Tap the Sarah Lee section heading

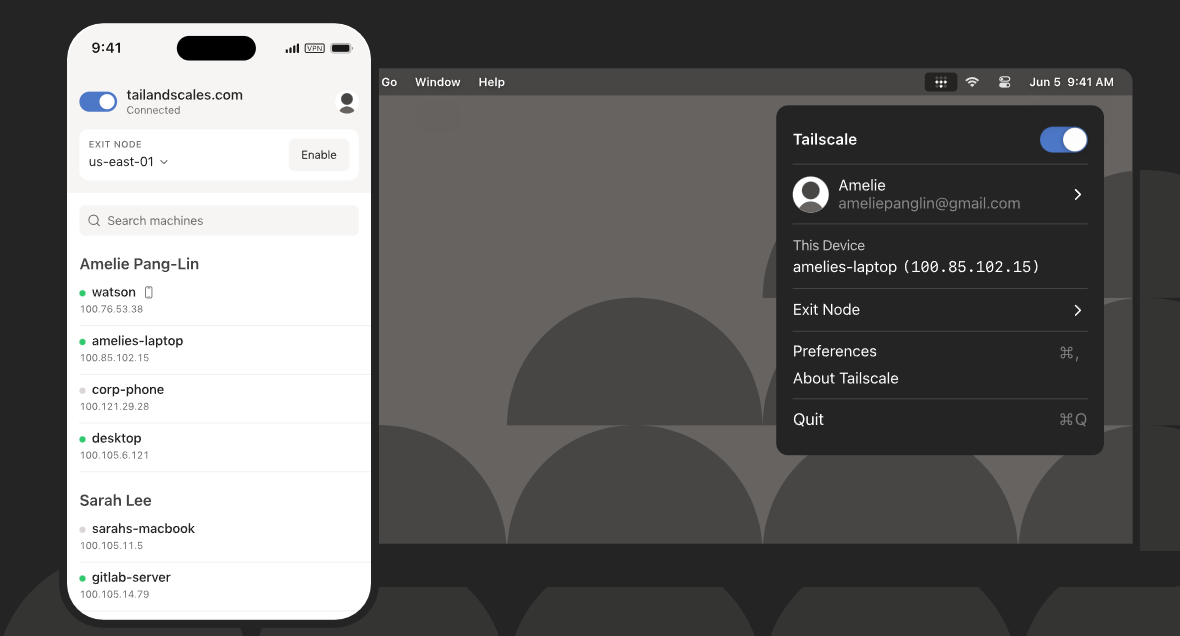pyautogui.click(x=116, y=501)
